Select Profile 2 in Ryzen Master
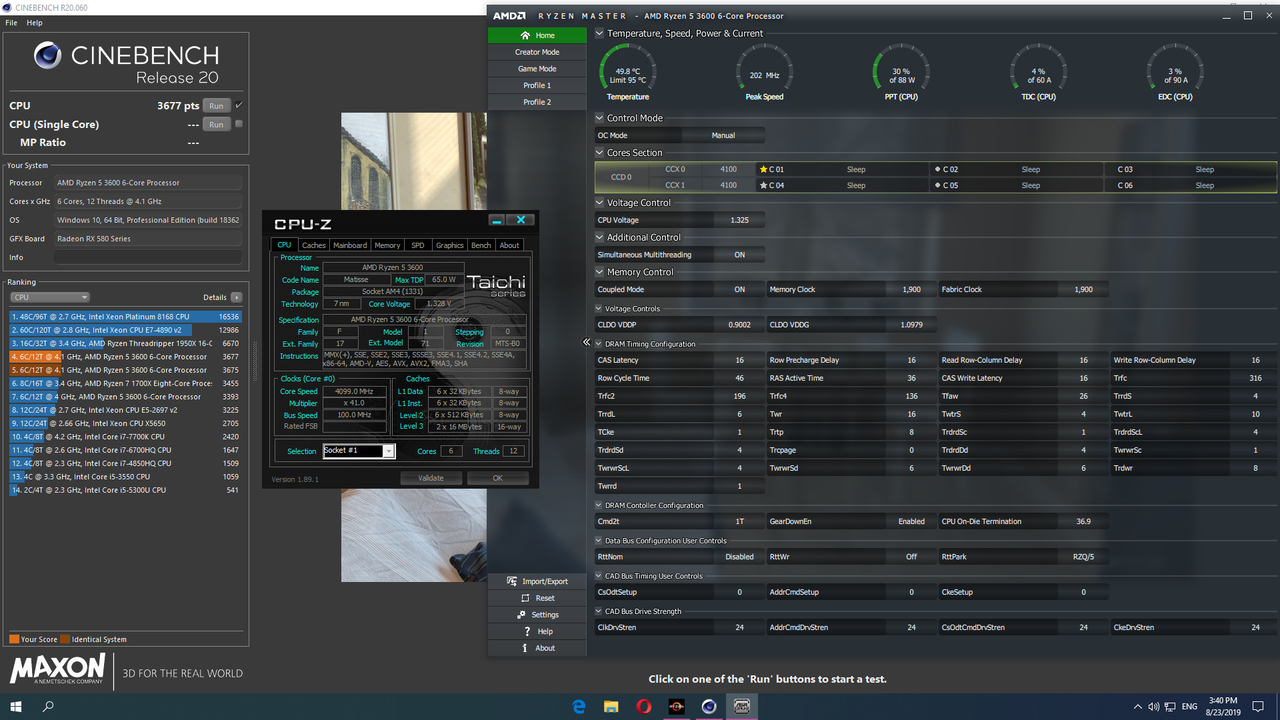 (x=537, y=102)
